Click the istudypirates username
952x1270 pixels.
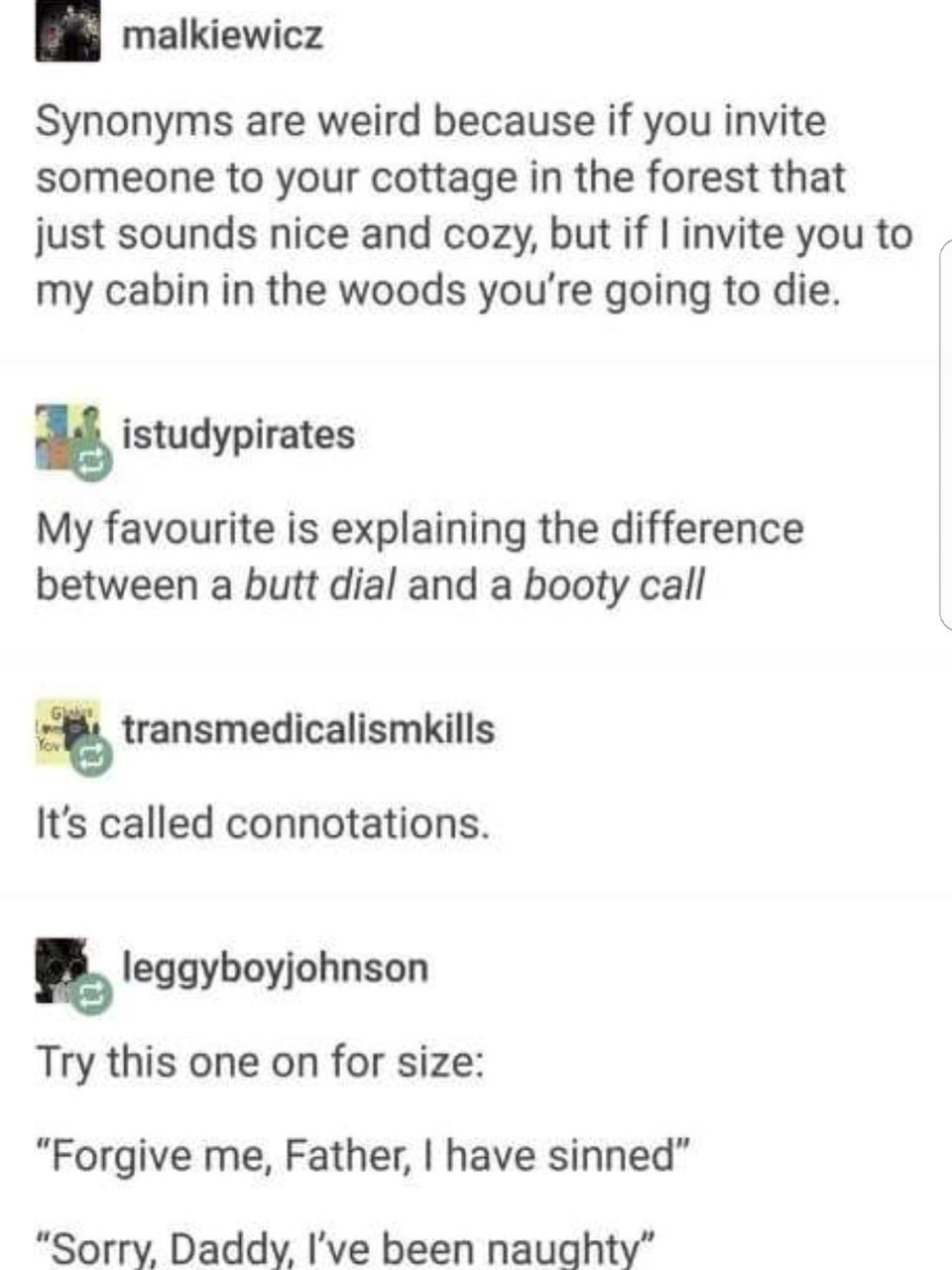coord(238,434)
